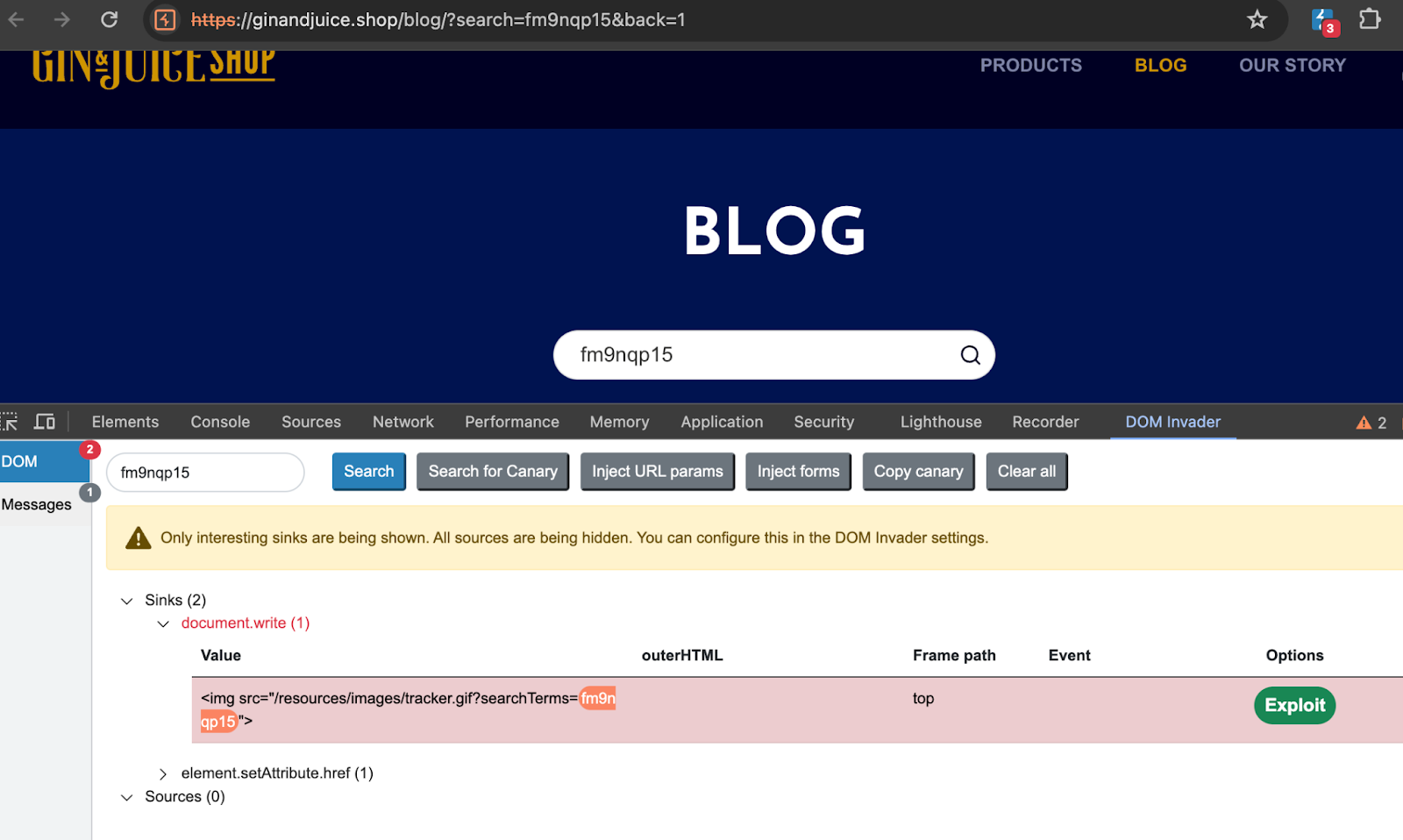Click the browser address bar URL
The height and width of the screenshot is (840, 1403).
tap(438, 19)
